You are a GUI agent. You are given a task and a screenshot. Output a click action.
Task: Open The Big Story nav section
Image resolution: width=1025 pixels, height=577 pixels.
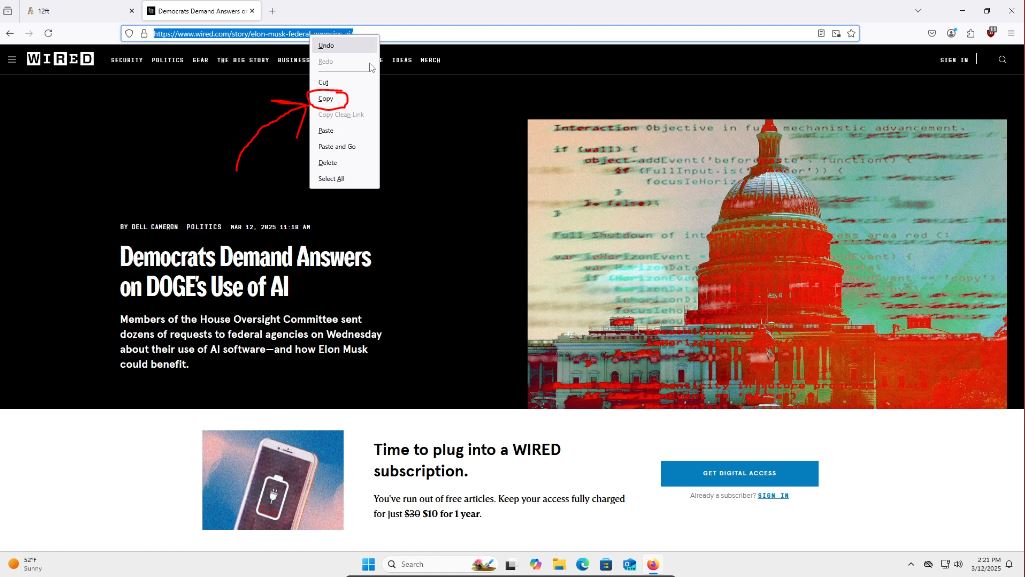coord(243,60)
